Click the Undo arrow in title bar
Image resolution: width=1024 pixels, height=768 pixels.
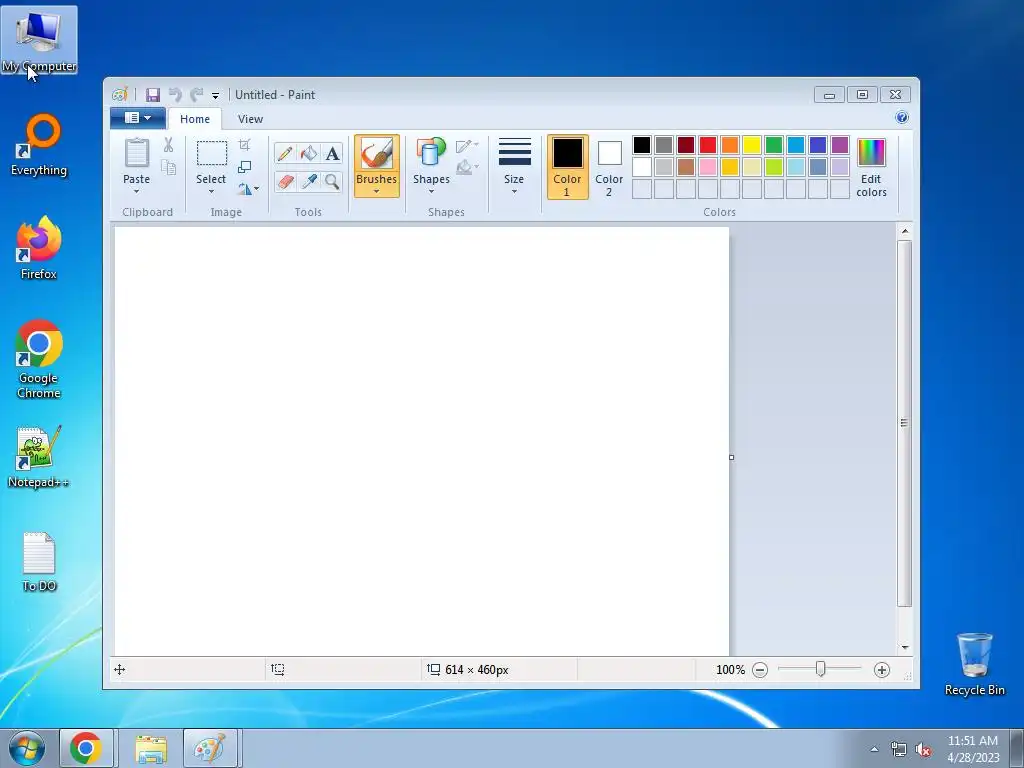click(175, 95)
